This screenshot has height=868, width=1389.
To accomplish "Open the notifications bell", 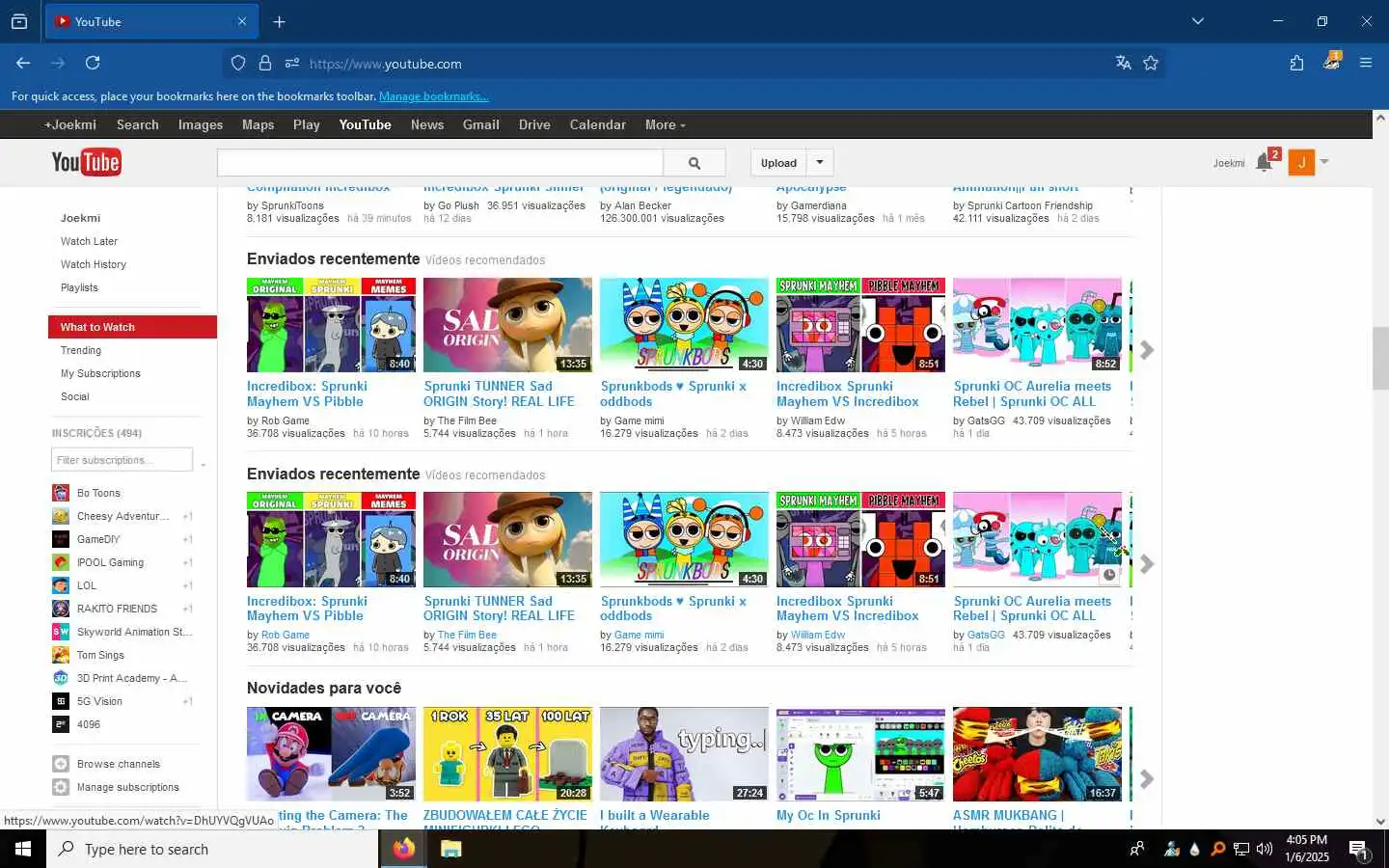I will point(1264,163).
